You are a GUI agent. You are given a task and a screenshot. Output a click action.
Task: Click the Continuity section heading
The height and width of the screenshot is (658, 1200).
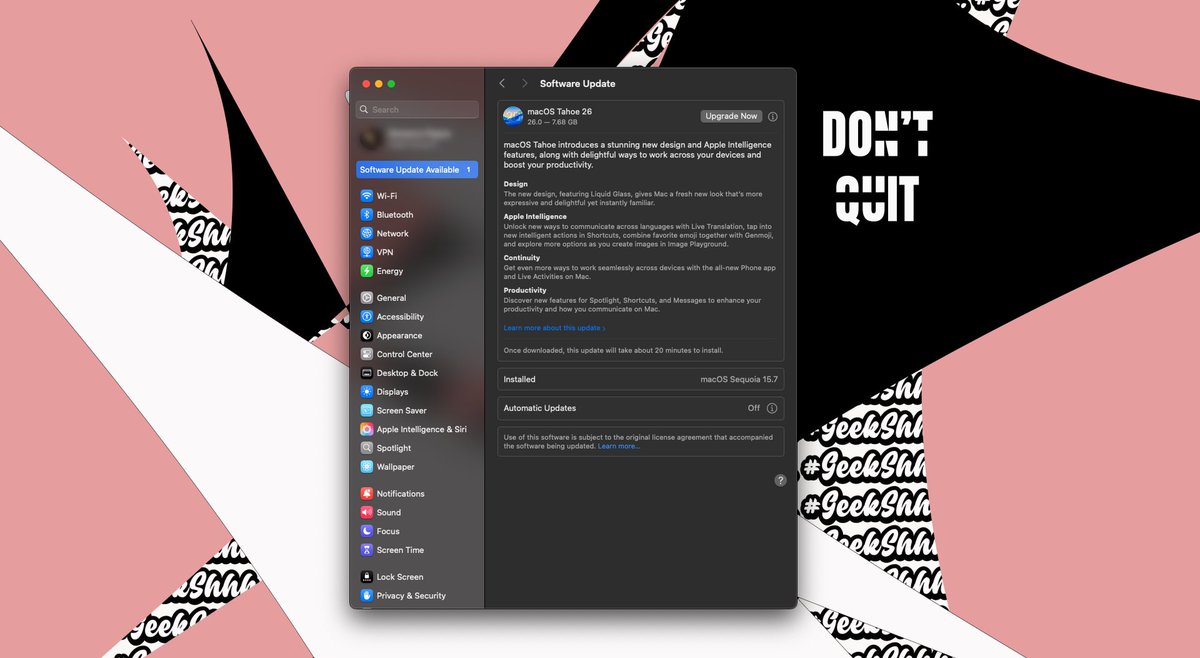[522, 258]
